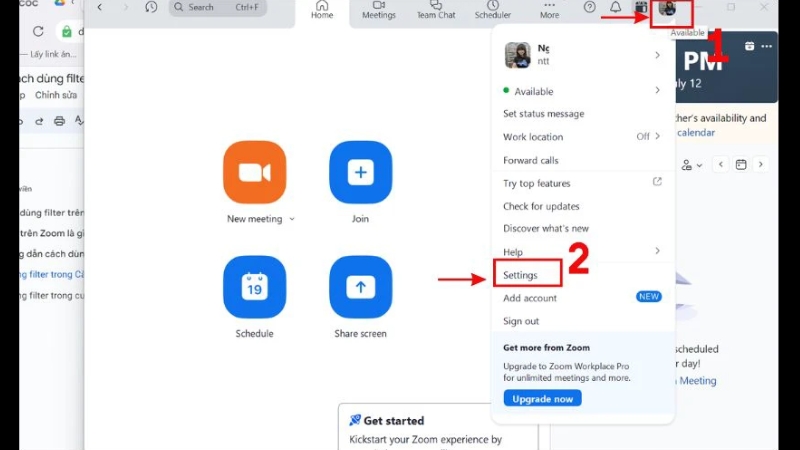Click the Upgrade now button

(x=543, y=398)
